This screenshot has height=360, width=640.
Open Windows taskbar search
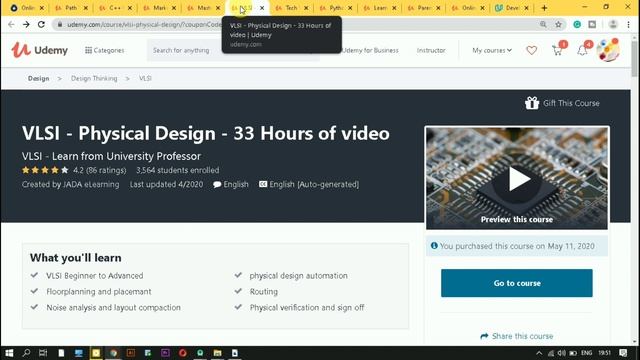(27, 353)
